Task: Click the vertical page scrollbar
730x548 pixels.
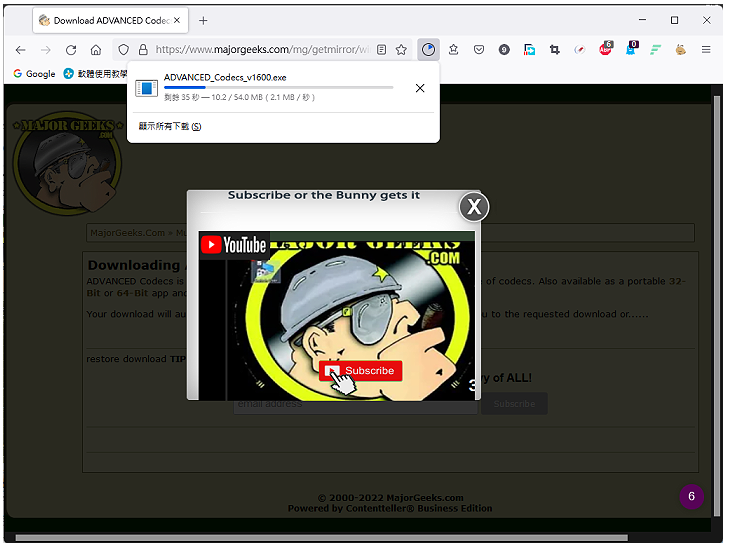Action: [x=716, y=305]
